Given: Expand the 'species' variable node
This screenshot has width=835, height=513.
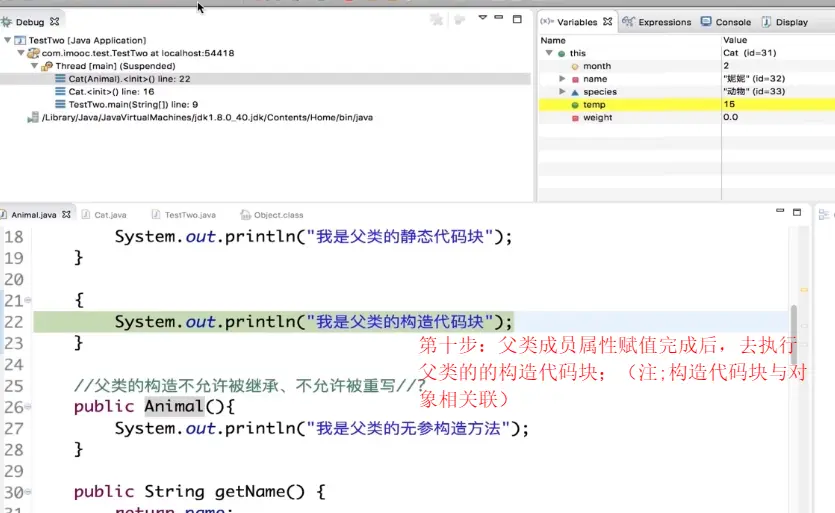Looking at the screenshot, I should pyautogui.click(x=562, y=91).
